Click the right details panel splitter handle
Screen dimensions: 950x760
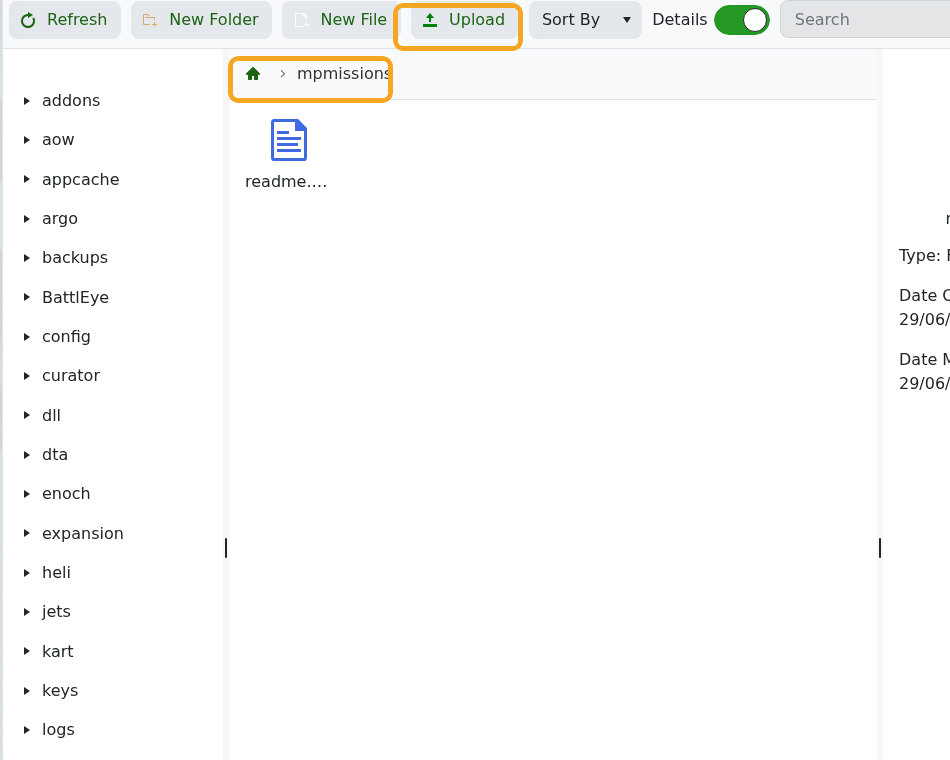880,548
